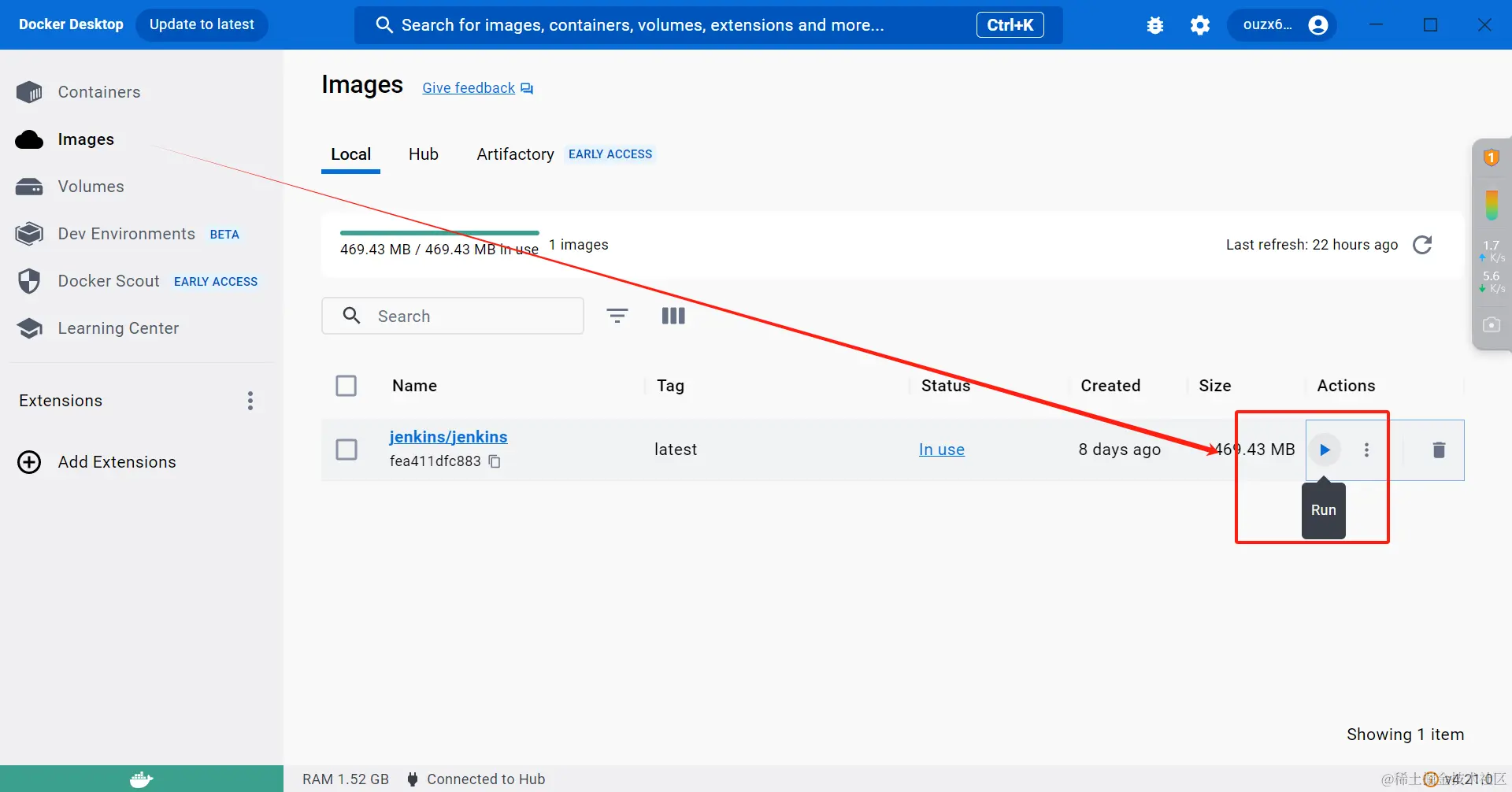
Task: Open the column display options icon
Action: pyautogui.click(x=673, y=316)
